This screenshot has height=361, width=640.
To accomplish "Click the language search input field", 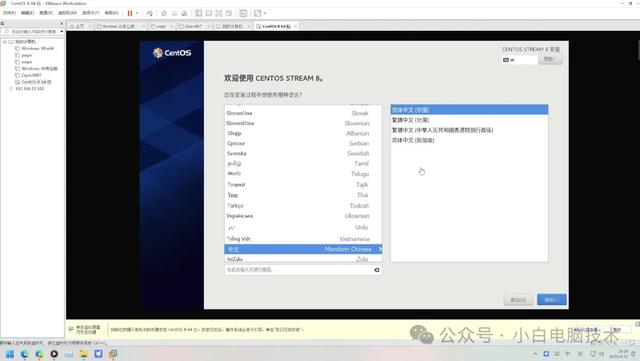I will tap(299, 270).
